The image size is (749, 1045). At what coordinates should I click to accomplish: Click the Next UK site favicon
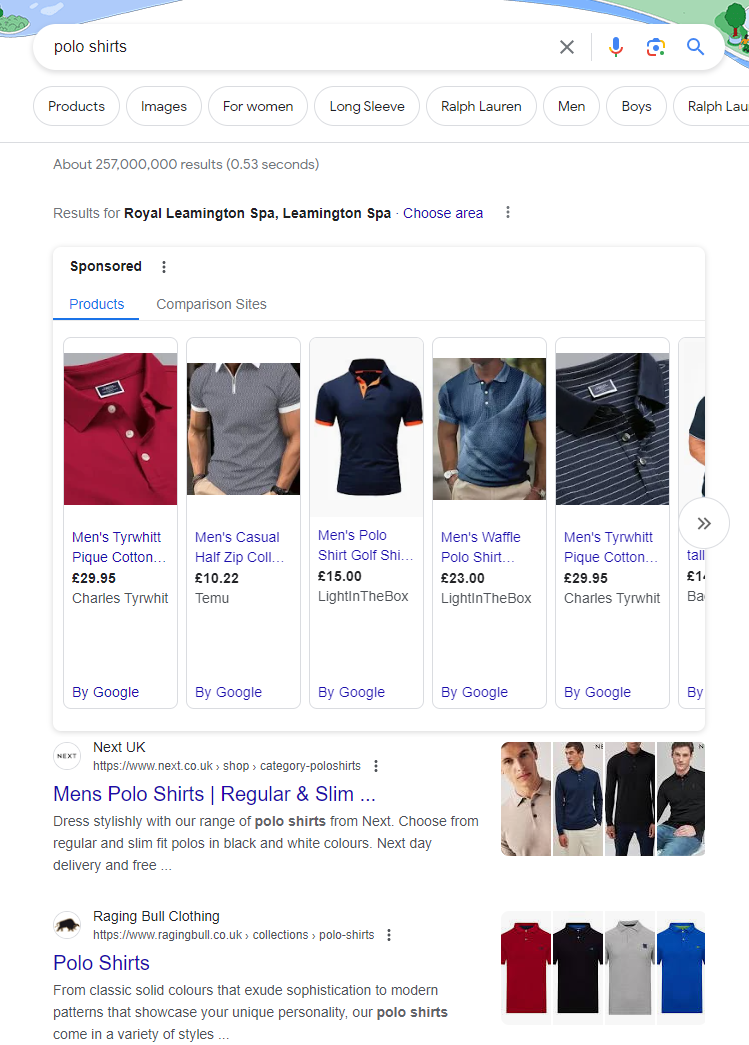67,756
